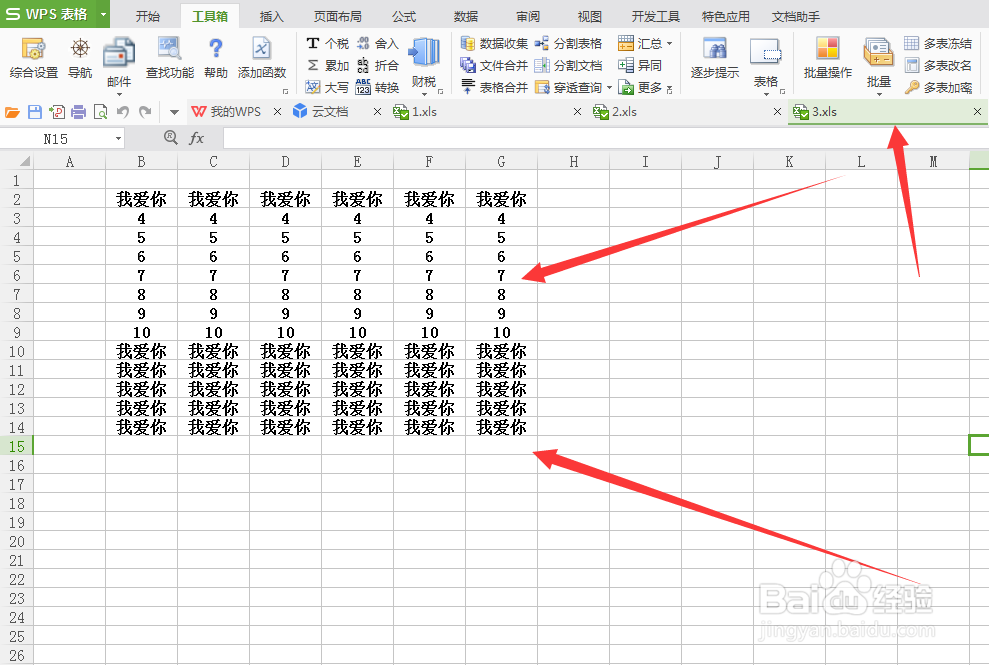The height and width of the screenshot is (665, 989).
Task: Open the 文件合并 file merge tool
Action: coord(494,65)
